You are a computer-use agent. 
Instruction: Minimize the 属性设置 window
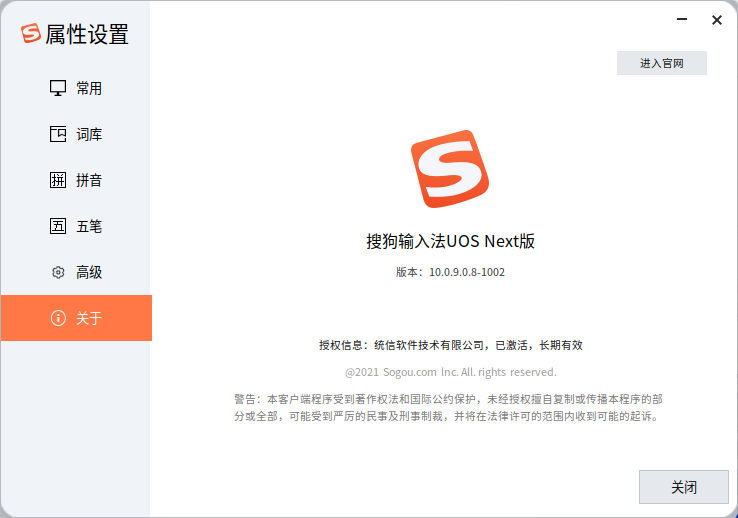pos(682,20)
